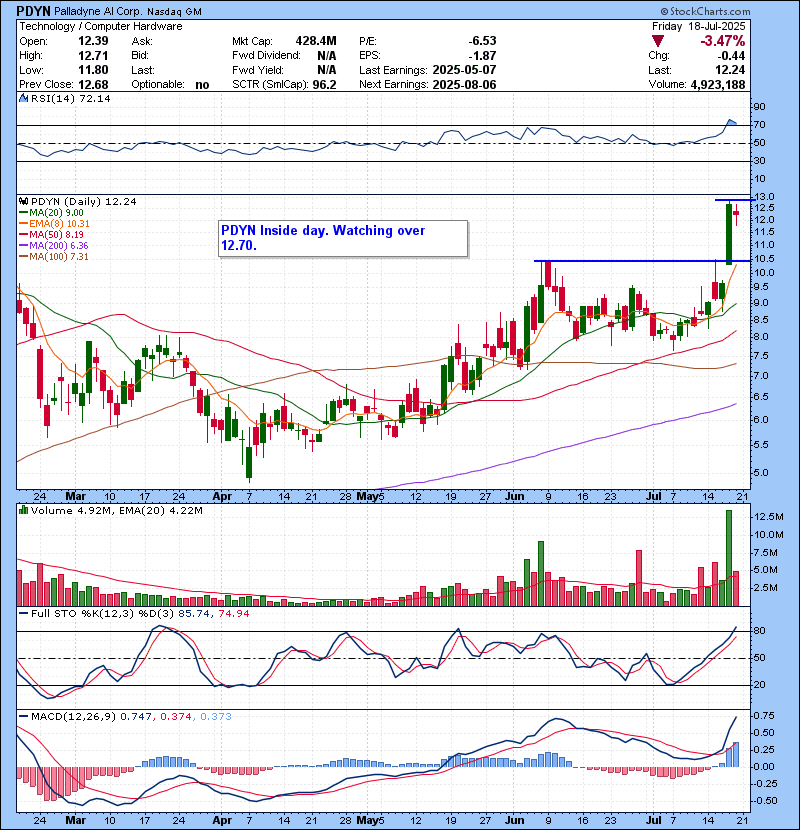Image resolution: width=800 pixels, height=830 pixels.
Task: Click the tallest green volume bar in July
Action: coord(729,558)
